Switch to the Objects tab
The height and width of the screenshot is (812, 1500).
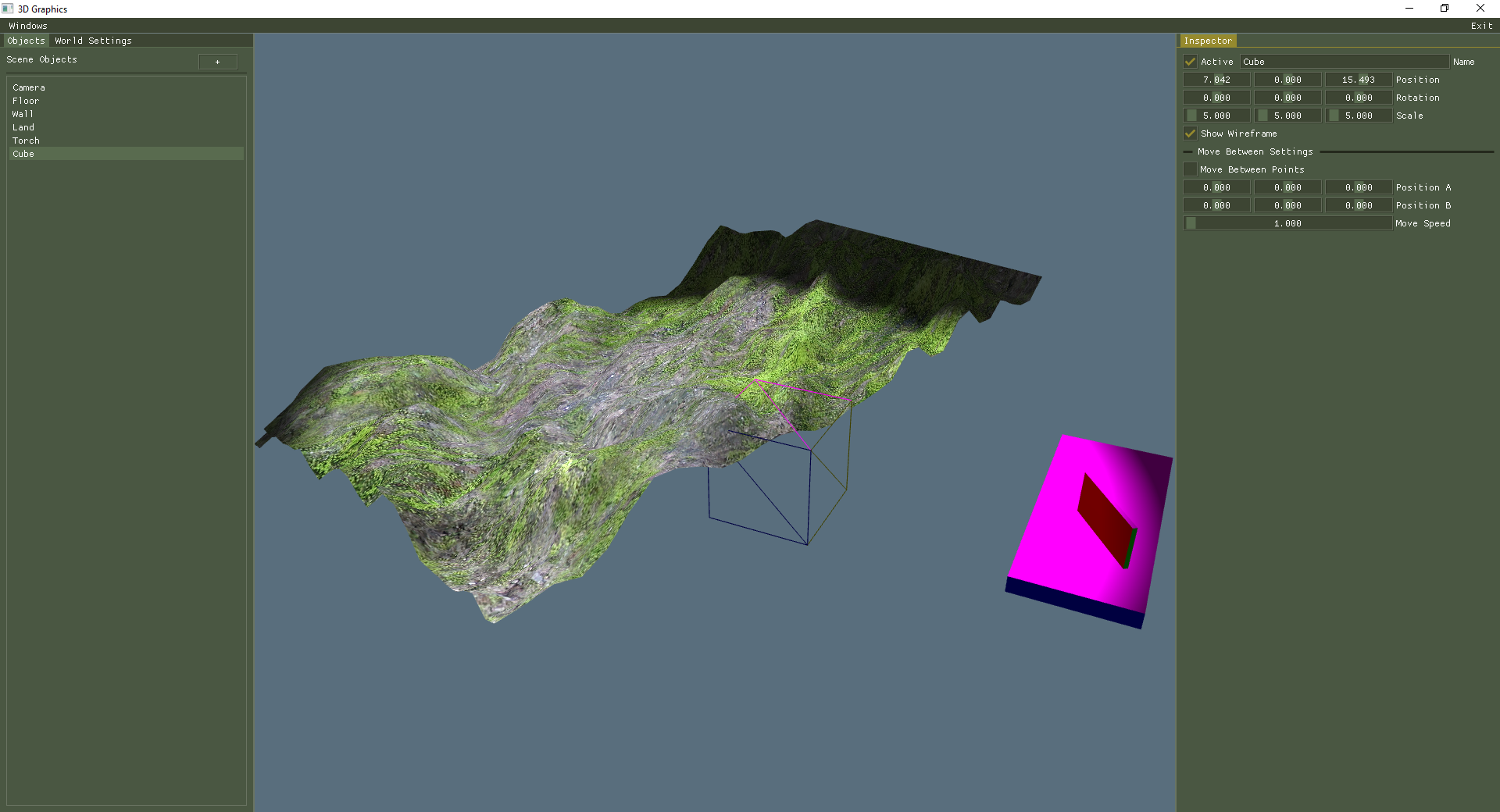tap(26, 40)
